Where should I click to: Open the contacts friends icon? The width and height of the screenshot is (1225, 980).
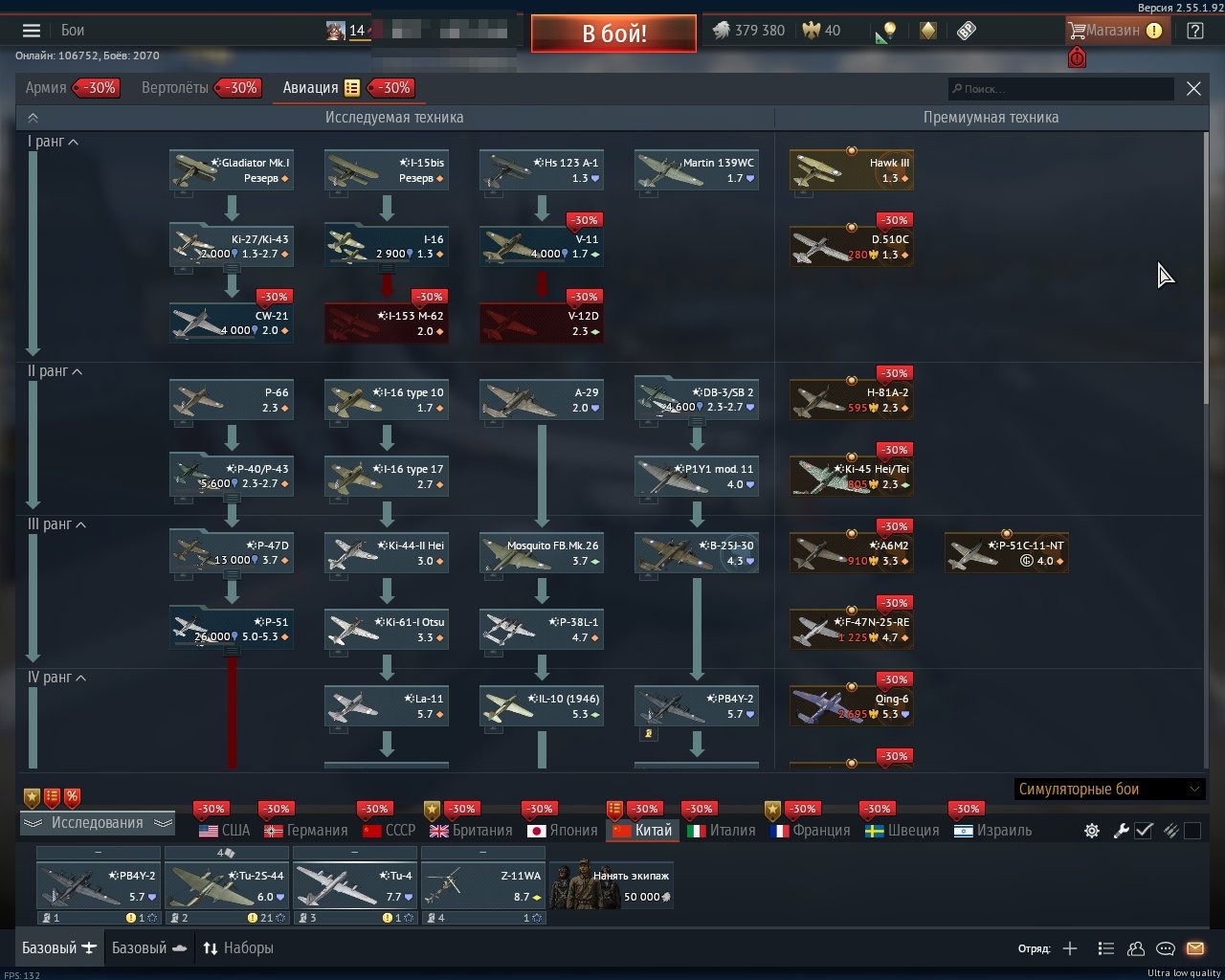1136,948
